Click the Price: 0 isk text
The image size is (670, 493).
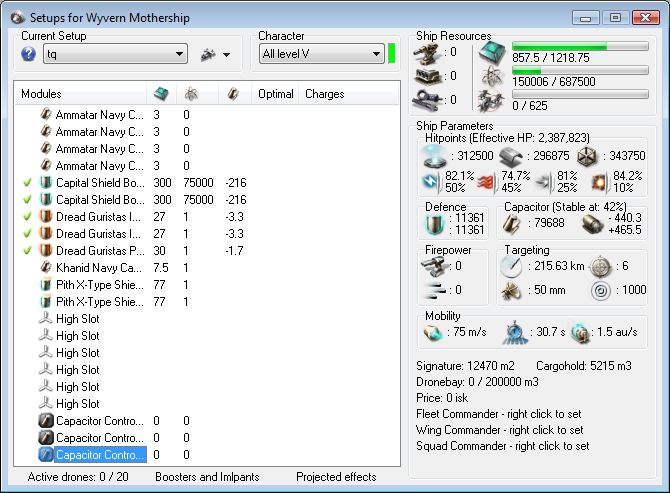tap(442, 398)
